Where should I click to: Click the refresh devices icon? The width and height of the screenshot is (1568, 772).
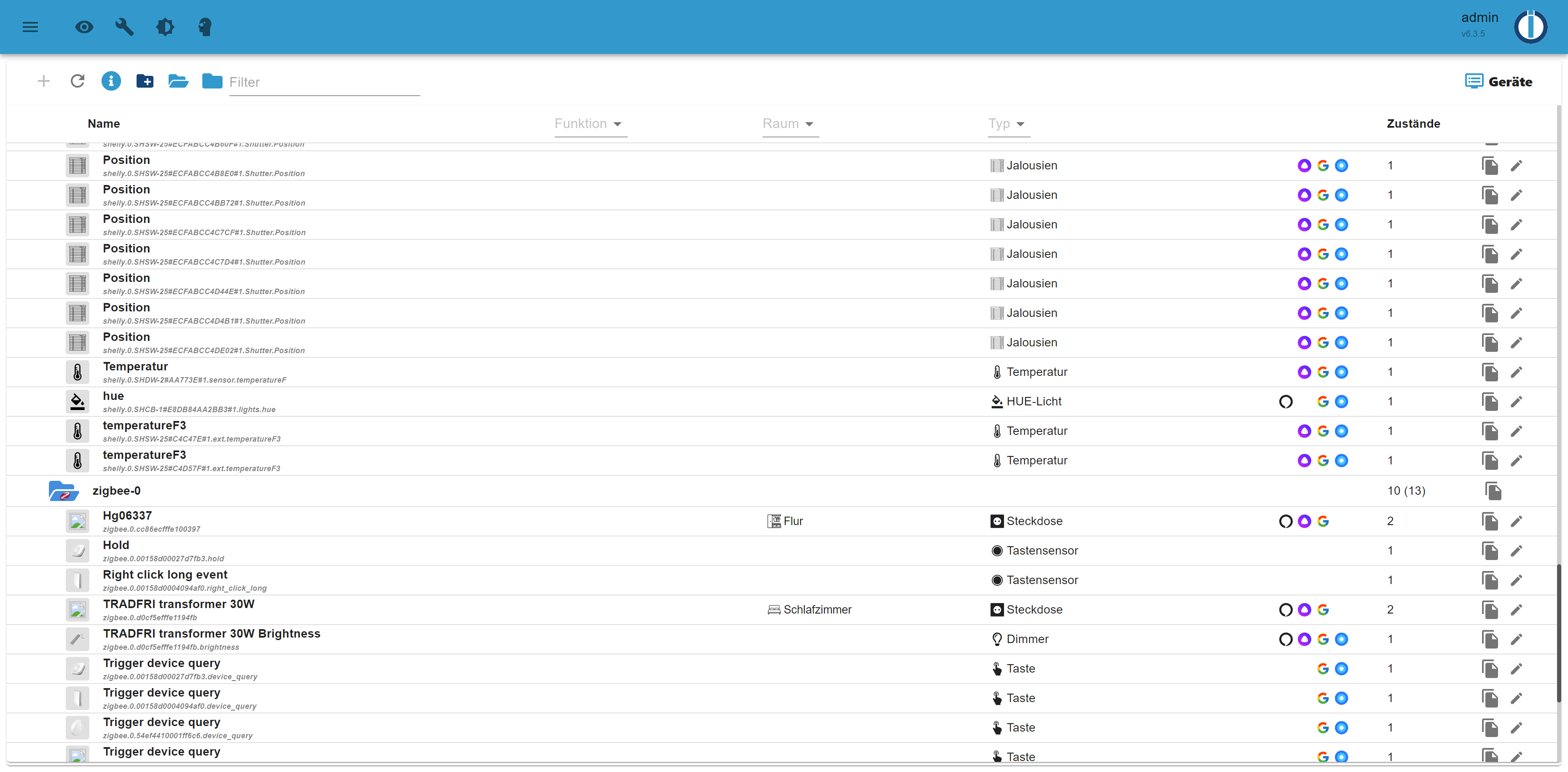77,81
